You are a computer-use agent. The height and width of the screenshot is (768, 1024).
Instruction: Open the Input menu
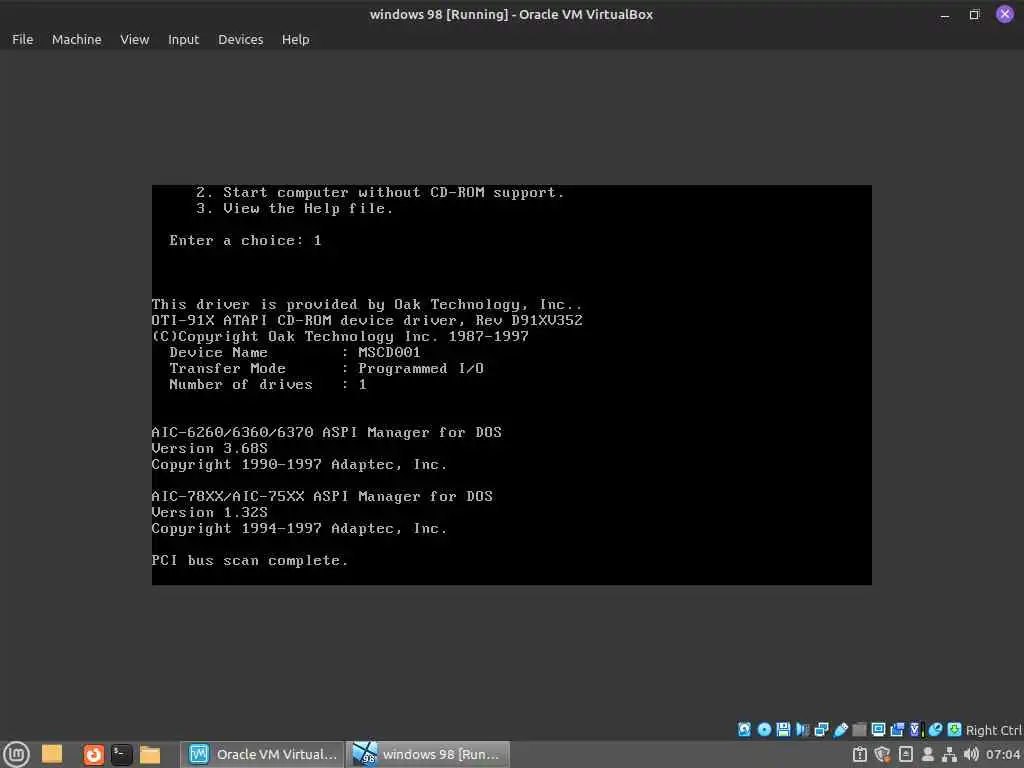tap(183, 39)
